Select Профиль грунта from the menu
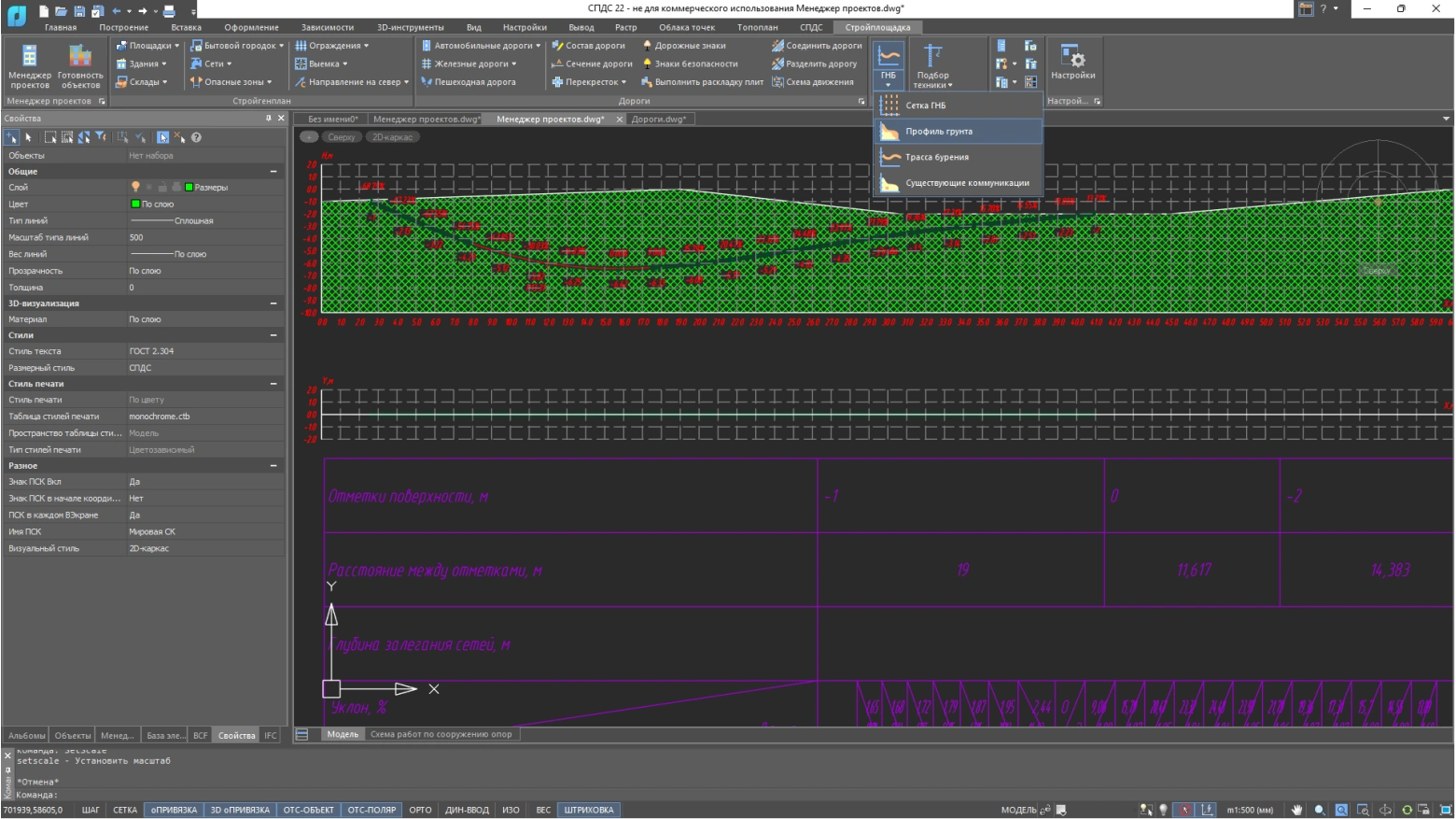 [x=938, y=132]
